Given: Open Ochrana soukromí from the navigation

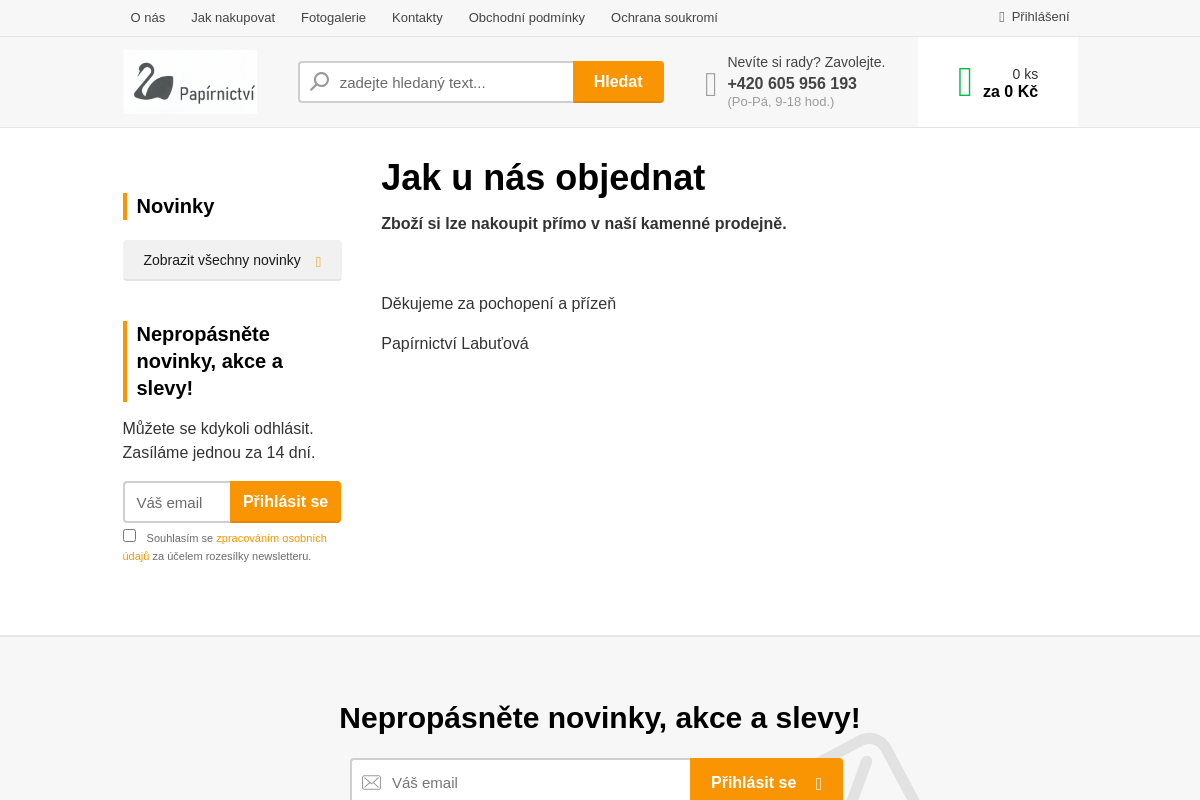Looking at the screenshot, I should pyautogui.click(x=664, y=17).
